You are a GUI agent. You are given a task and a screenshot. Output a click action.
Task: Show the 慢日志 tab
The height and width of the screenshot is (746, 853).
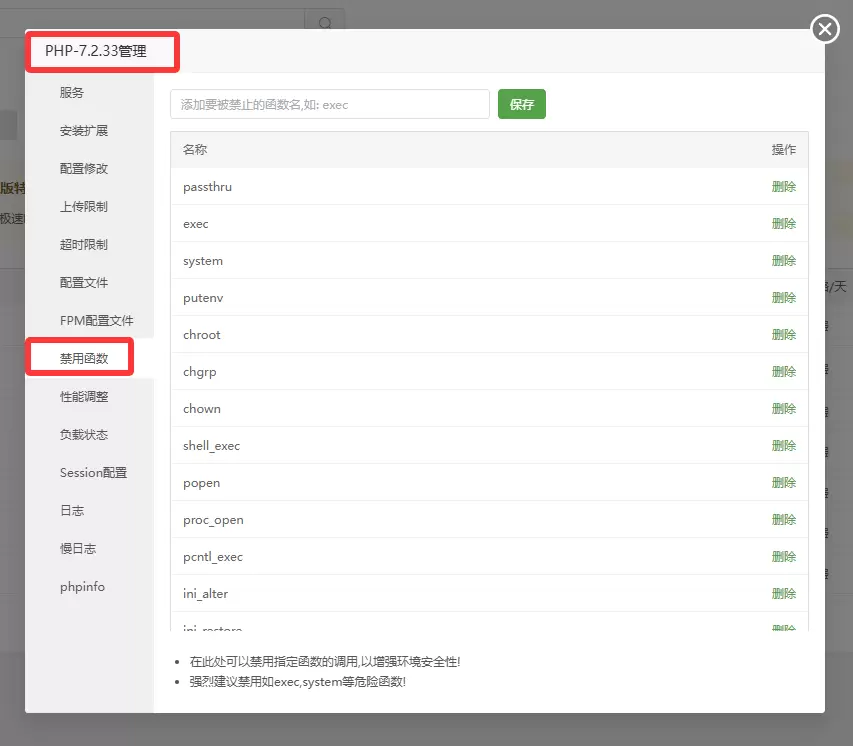click(x=78, y=549)
